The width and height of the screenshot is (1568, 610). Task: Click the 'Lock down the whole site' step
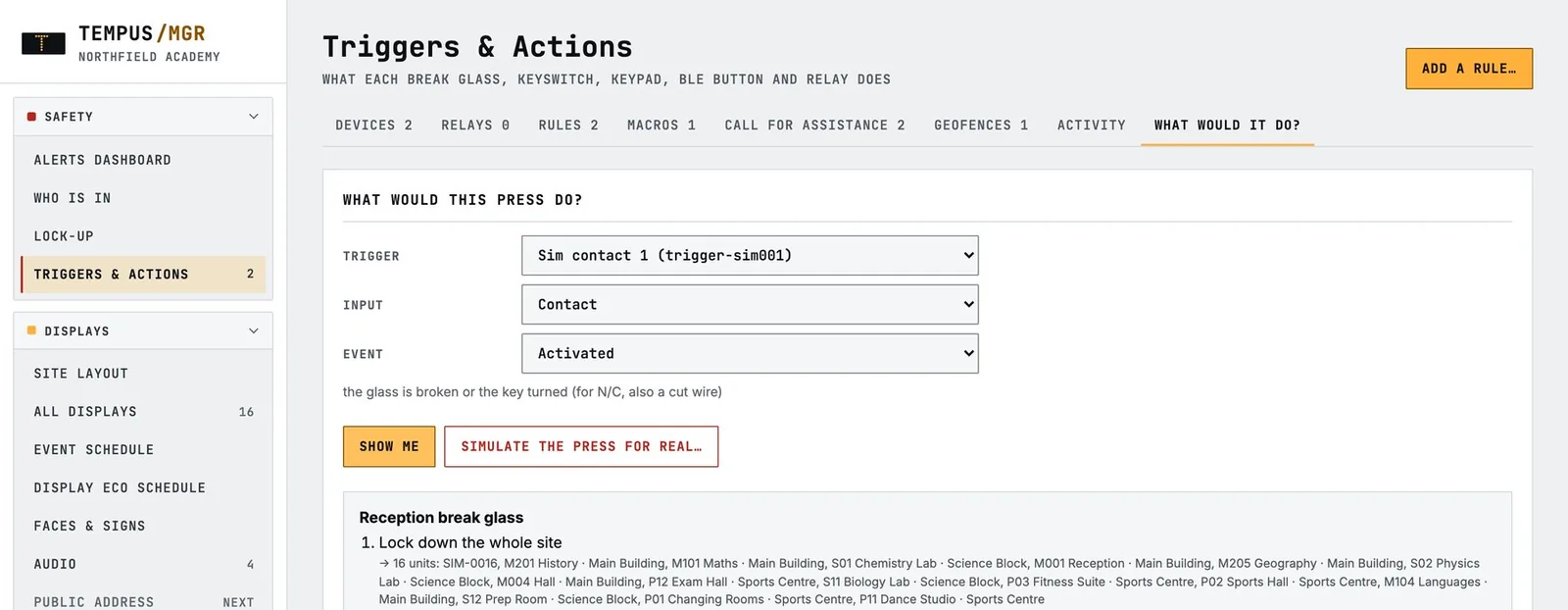pos(470,543)
